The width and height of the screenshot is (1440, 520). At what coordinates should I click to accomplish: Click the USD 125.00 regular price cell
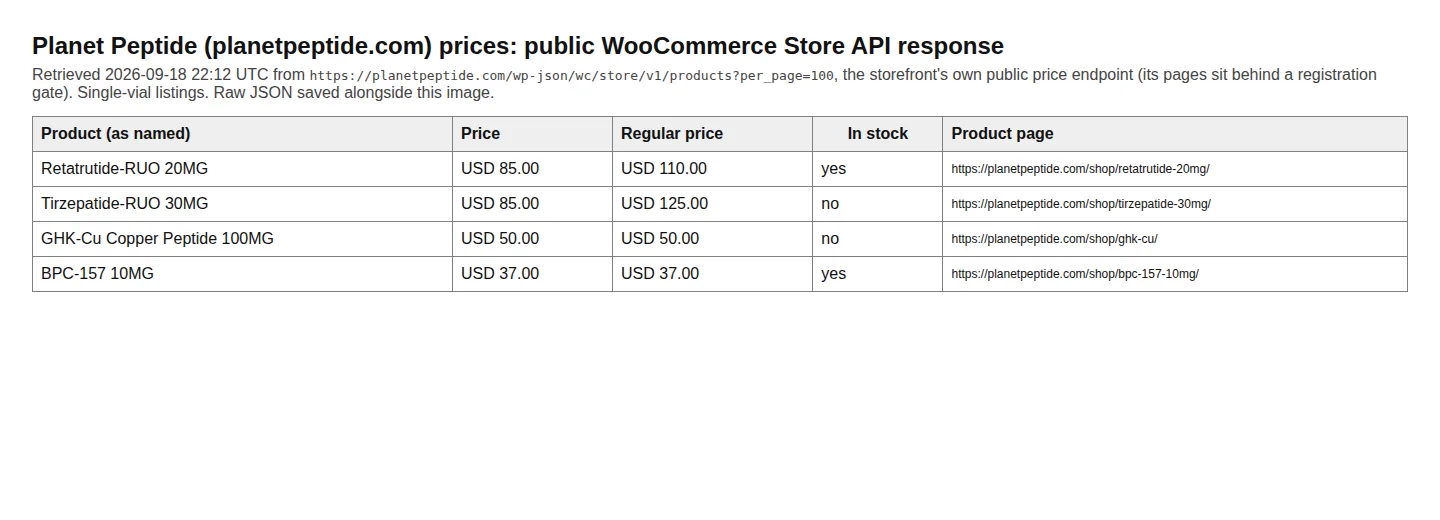pyautogui.click(x=712, y=204)
